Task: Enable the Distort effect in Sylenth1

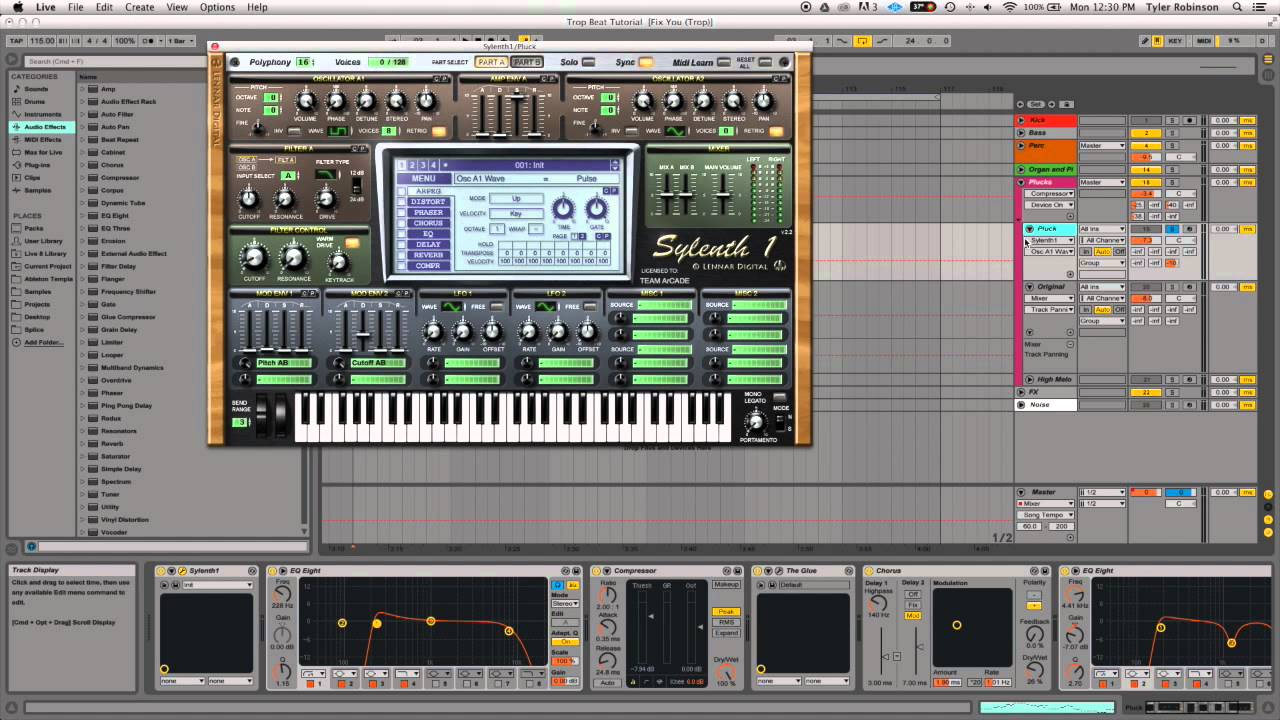Action: tap(402, 202)
